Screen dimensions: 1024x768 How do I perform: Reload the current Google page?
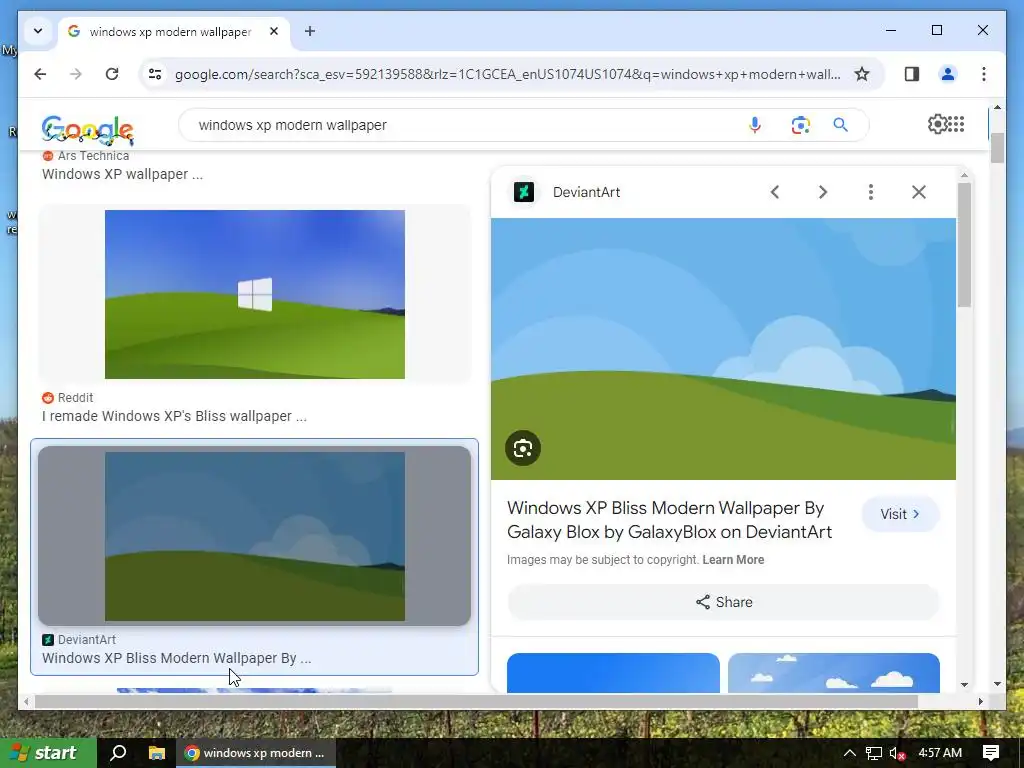tap(112, 74)
